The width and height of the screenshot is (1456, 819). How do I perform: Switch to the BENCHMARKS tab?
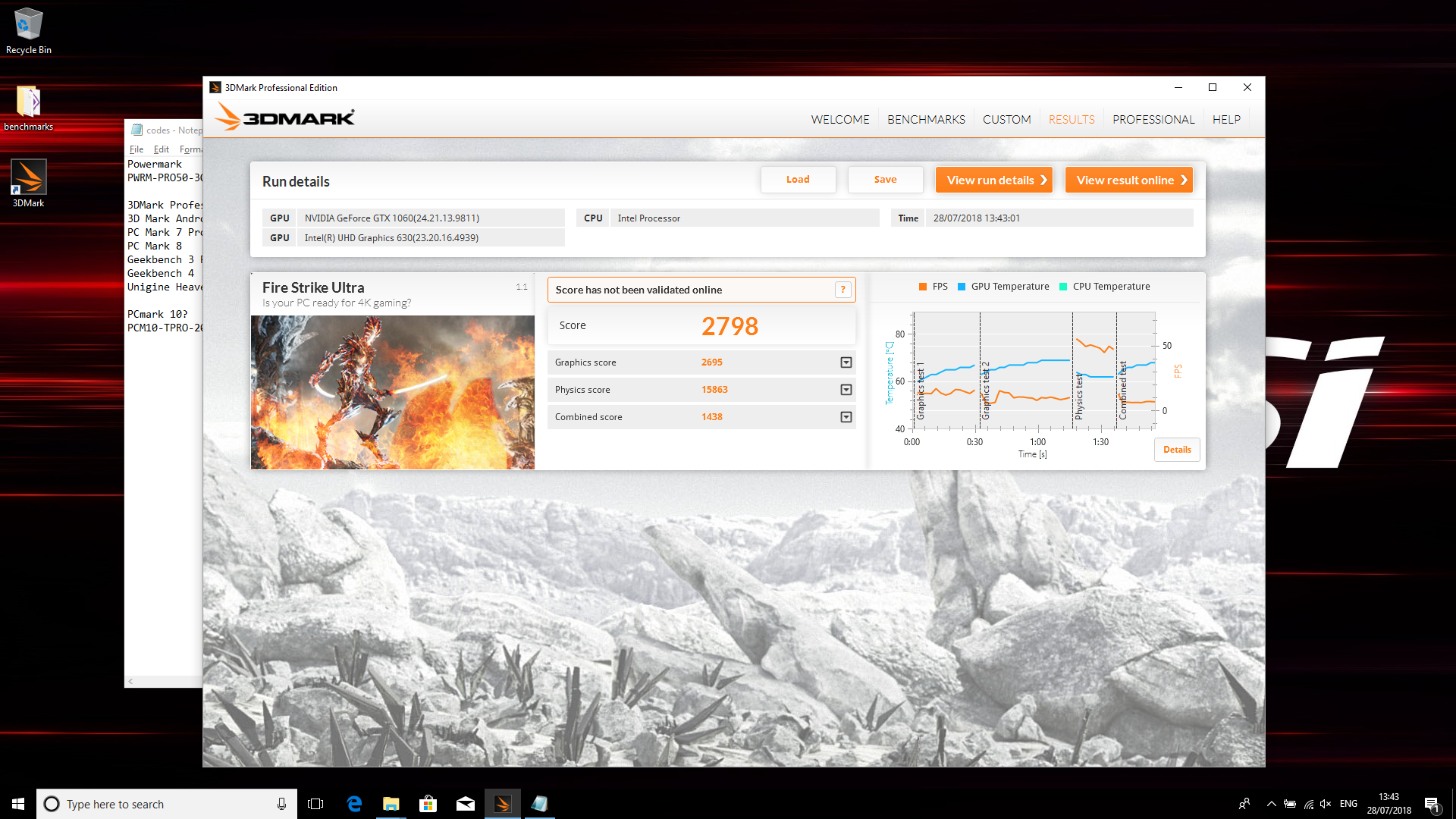926,120
